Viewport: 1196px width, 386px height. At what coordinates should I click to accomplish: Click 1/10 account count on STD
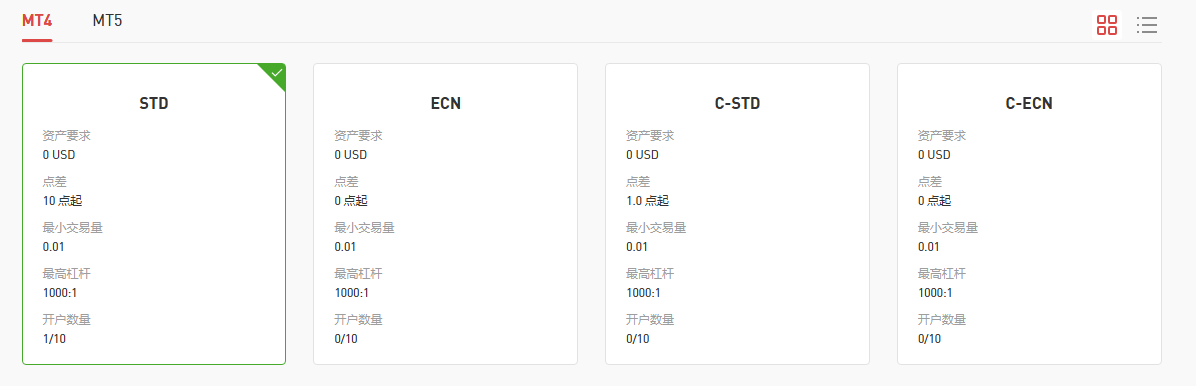(x=54, y=339)
